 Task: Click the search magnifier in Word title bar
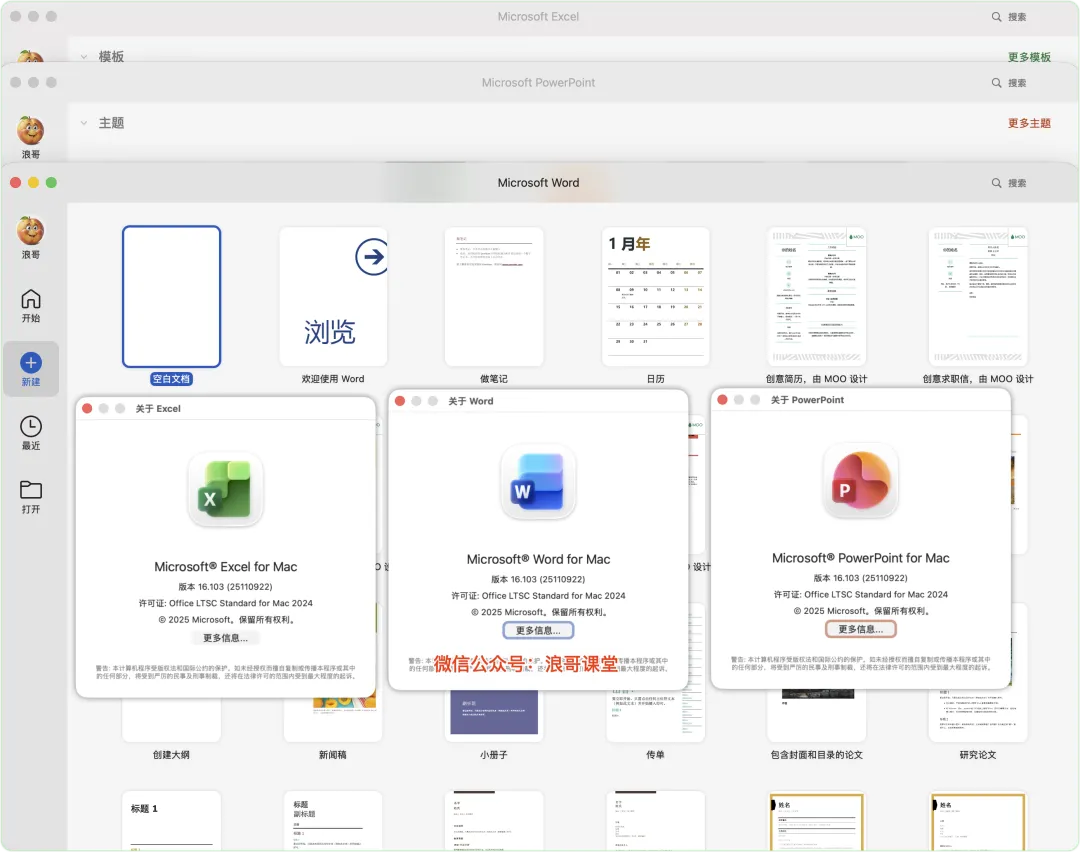996,183
